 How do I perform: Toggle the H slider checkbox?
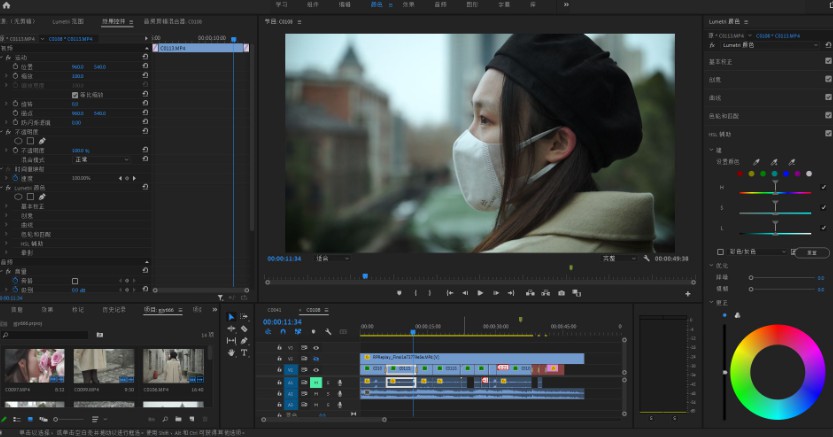click(823, 187)
